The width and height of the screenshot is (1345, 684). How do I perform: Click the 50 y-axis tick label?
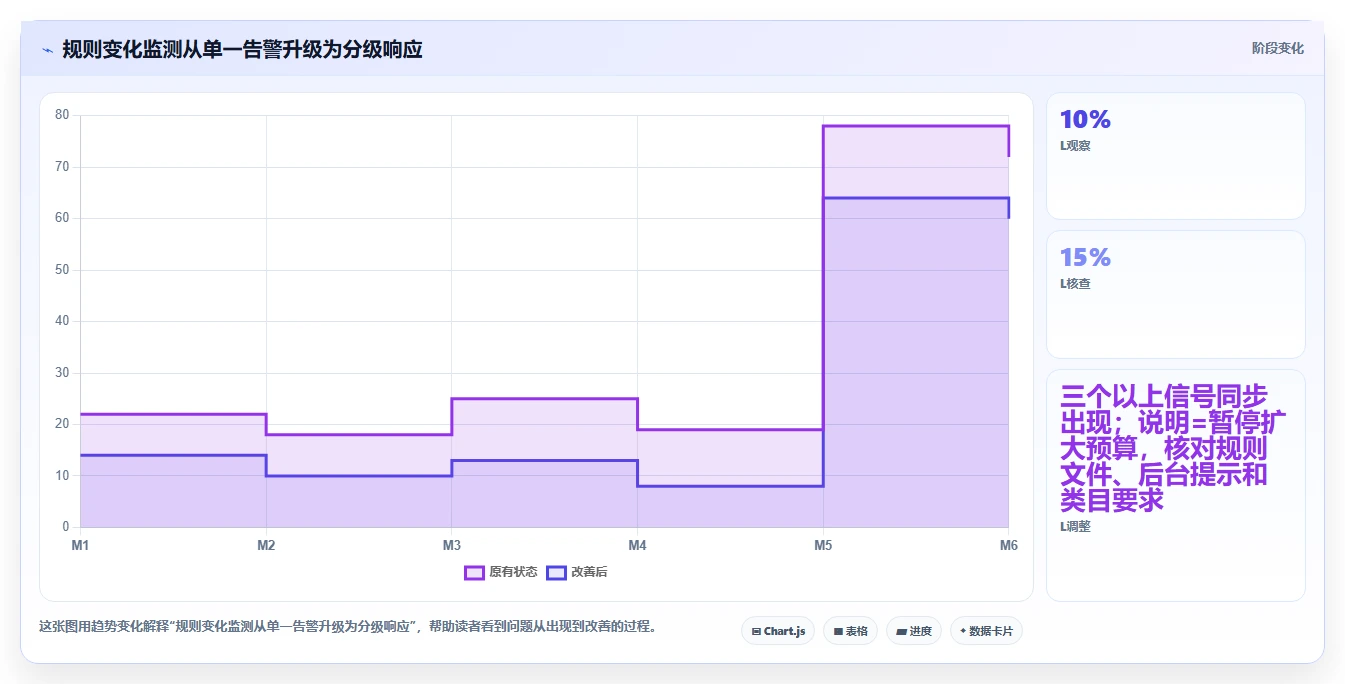tap(62, 270)
